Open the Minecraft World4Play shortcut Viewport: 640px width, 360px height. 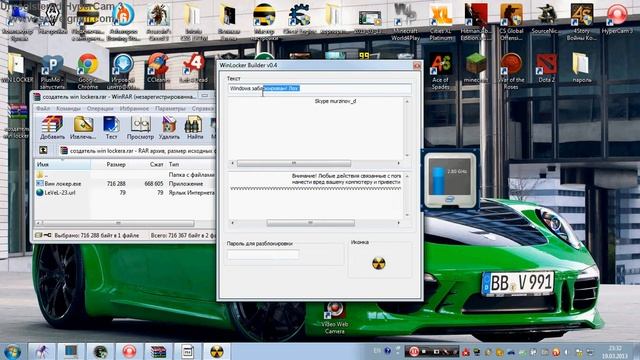click(x=405, y=22)
